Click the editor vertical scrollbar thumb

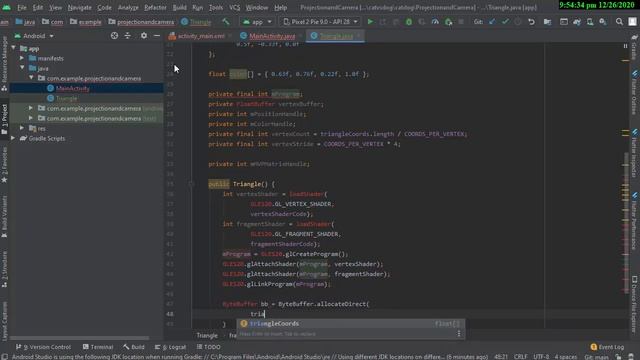tap(625, 222)
